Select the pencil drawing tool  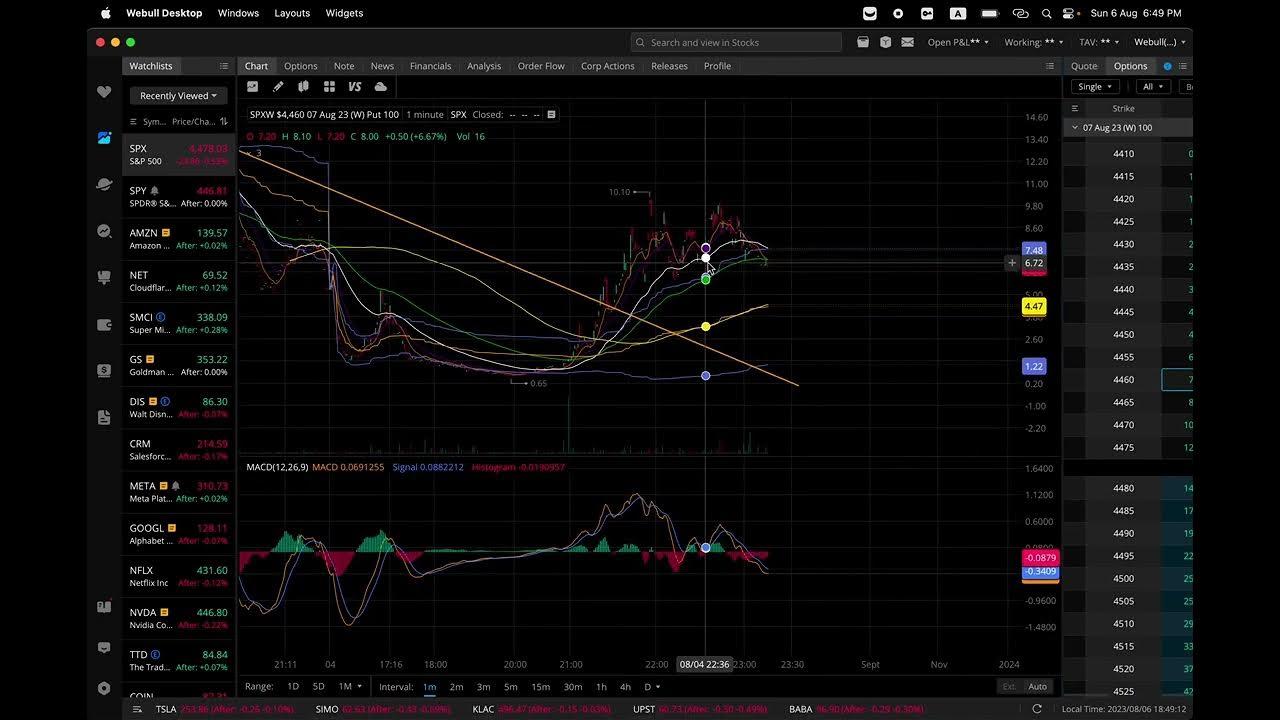point(278,87)
